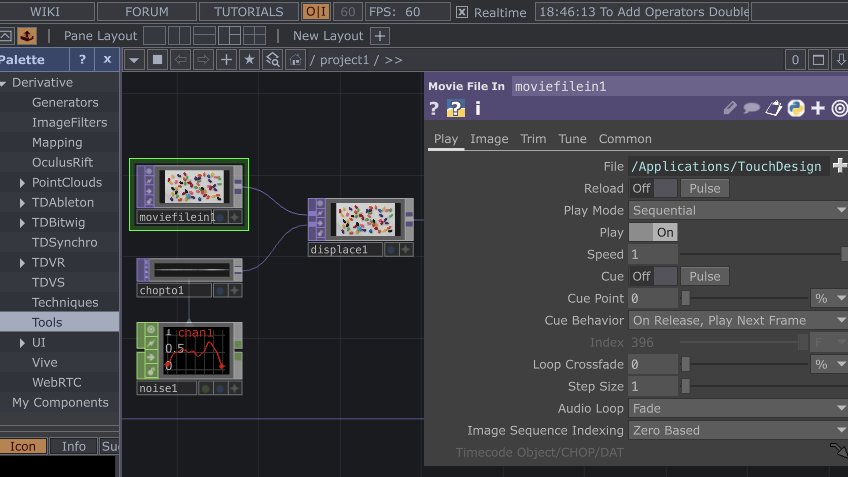
Task: Toggle noise1 green export flag
Action: pos(206,388)
